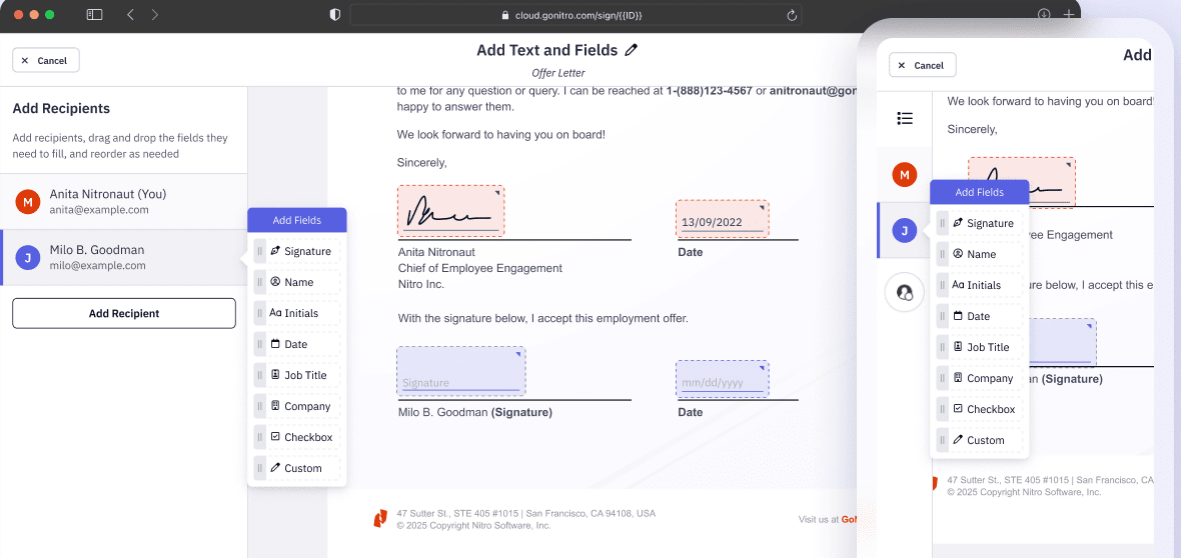Pick Signature field in desktop Add Fields
Screen dimensions: 1181x559
pos(298,251)
